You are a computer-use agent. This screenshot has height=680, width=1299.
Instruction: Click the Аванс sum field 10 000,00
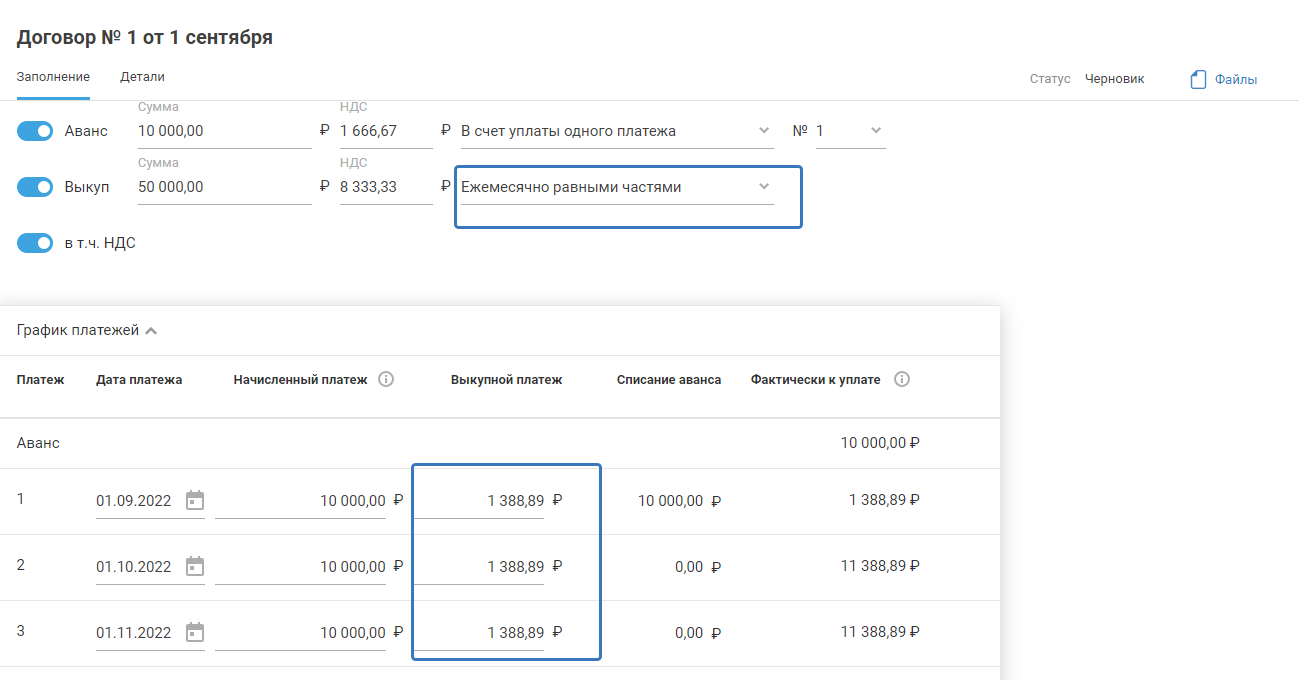pos(223,131)
